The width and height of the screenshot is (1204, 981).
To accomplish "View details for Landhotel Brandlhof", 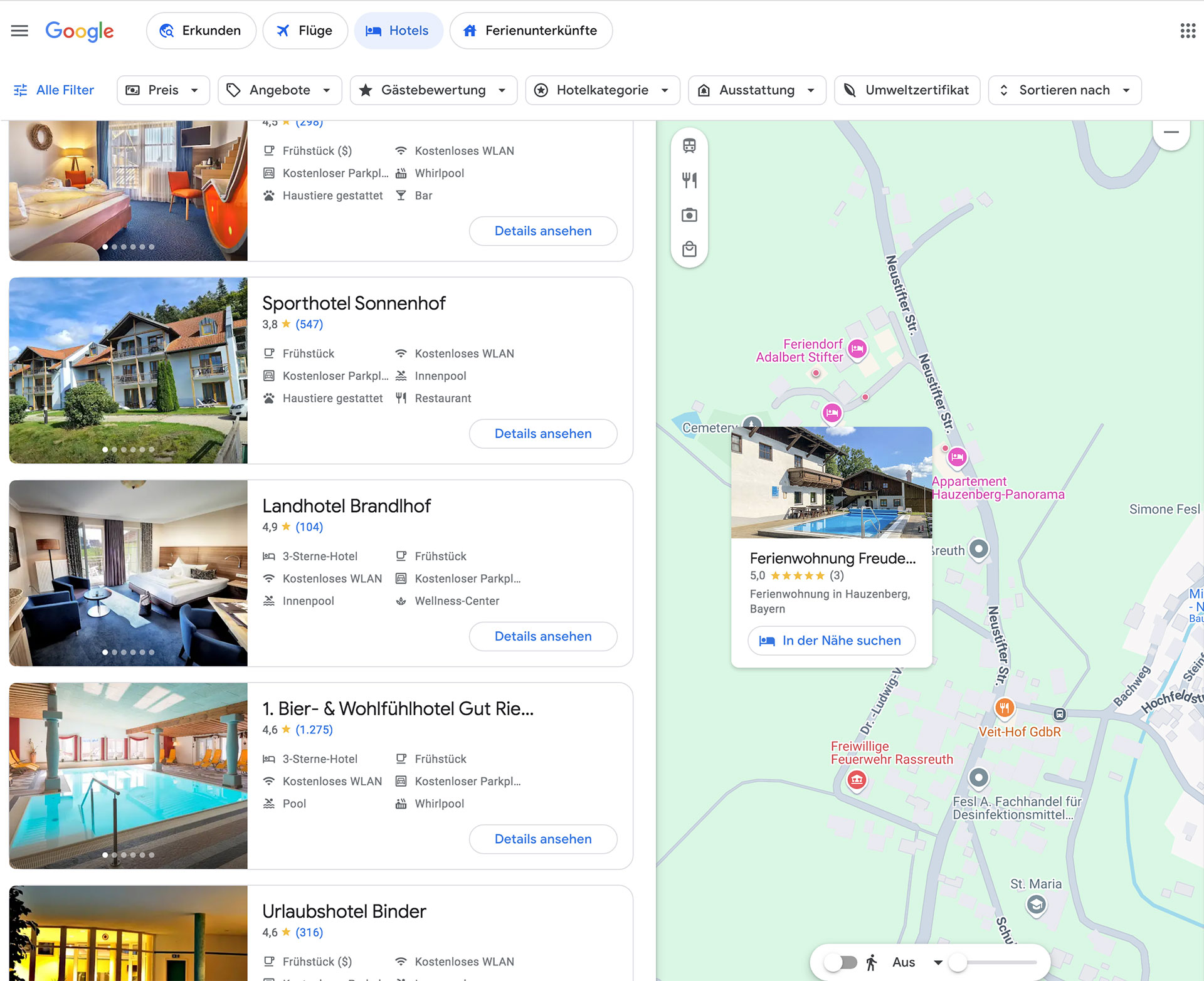I will tap(543, 636).
